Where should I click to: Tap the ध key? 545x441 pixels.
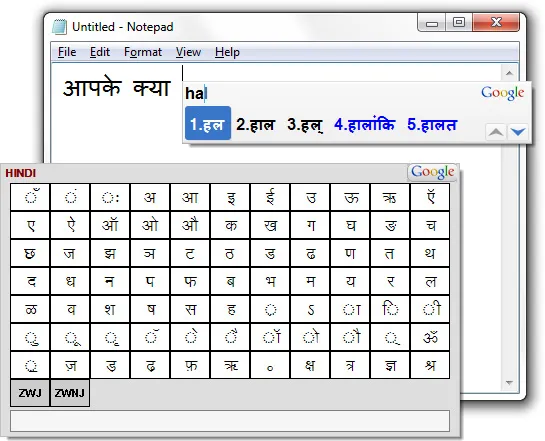pos(70,281)
